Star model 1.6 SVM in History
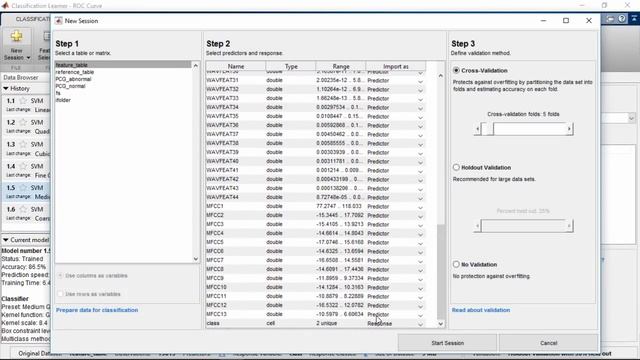The width and height of the screenshot is (640, 360). coord(23,209)
